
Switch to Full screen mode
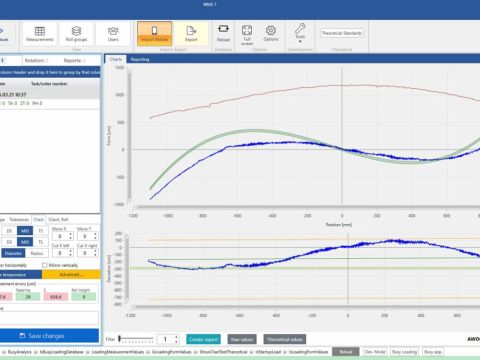pyautogui.click(x=247, y=35)
